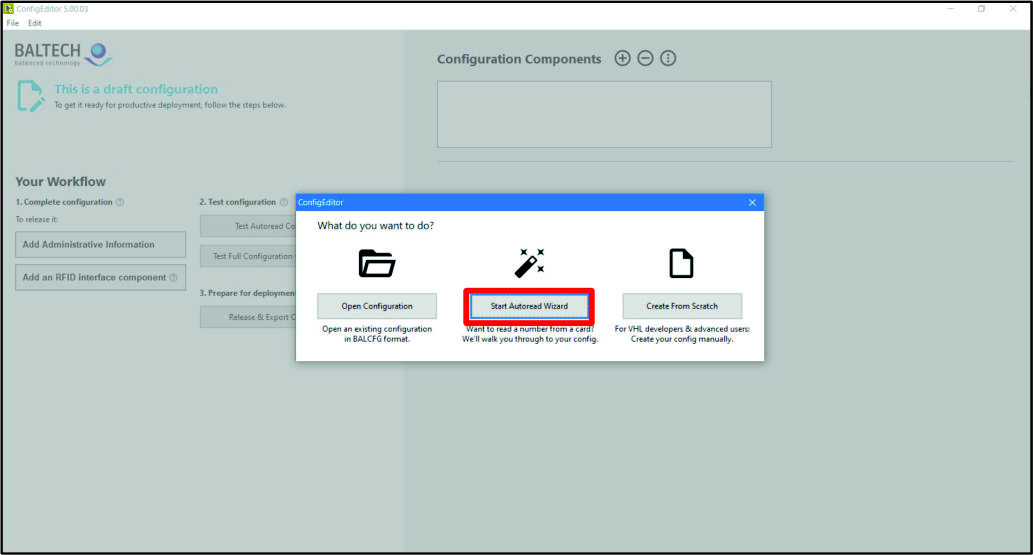Click help icon beside Test configuration
Viewport: 1033px width, 555px height.
click(x=284, y=202)
